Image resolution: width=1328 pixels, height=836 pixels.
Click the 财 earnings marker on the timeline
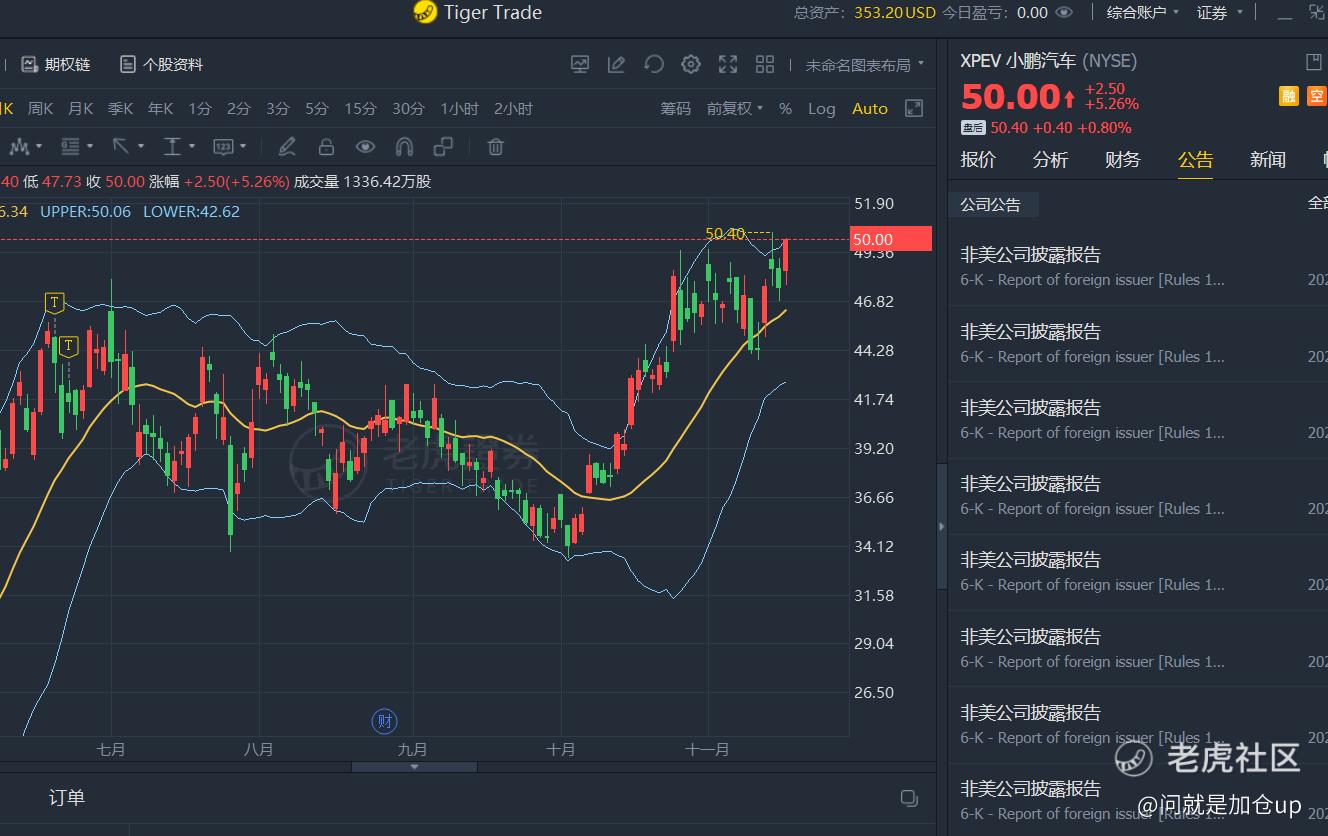(x=384, y=721)
